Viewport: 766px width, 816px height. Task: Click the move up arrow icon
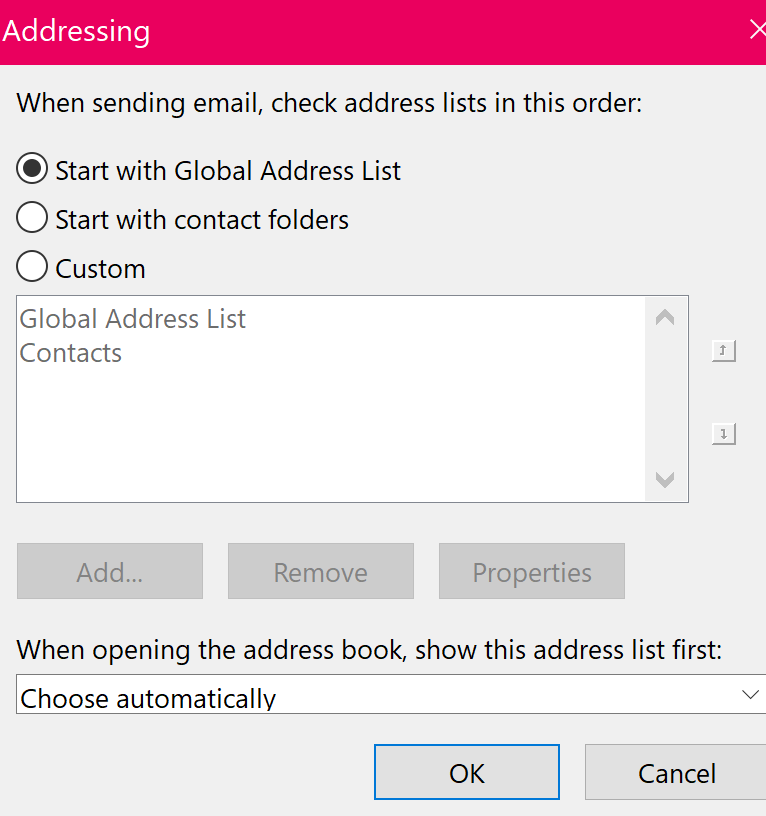click(x=723, y=351)
